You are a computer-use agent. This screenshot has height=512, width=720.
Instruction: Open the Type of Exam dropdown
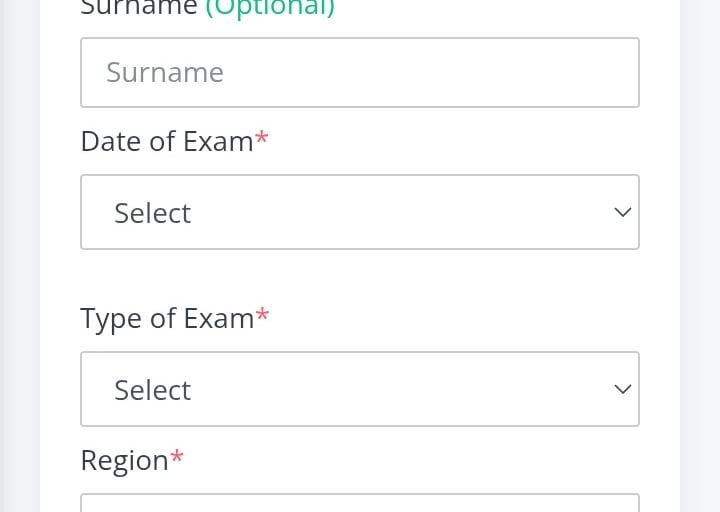[x=360, y=389]
